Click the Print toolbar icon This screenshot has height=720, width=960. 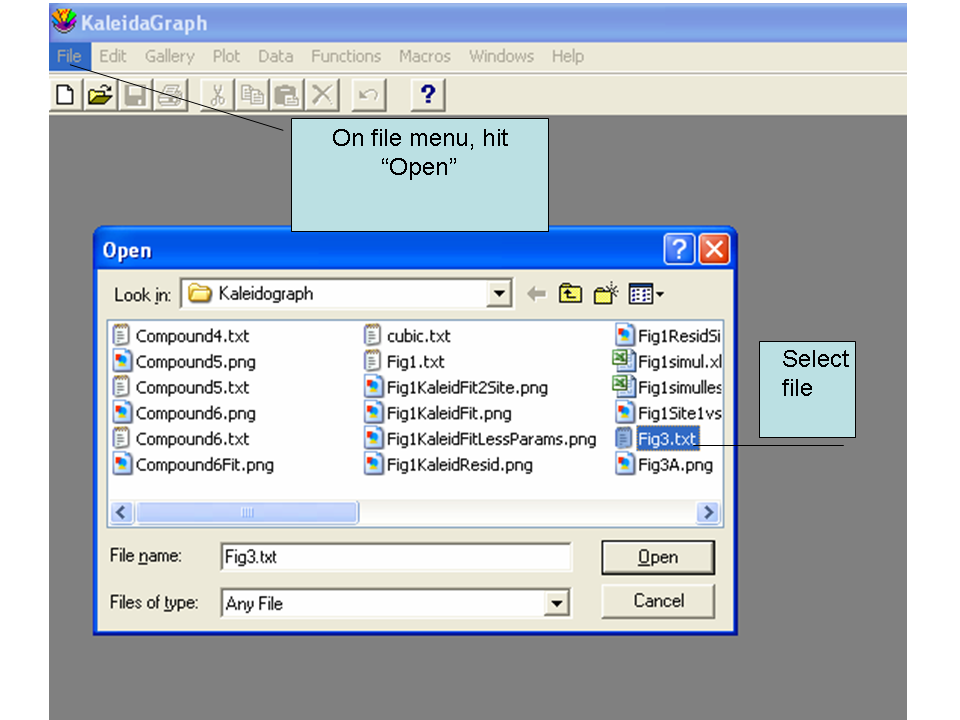pos(170,96)
